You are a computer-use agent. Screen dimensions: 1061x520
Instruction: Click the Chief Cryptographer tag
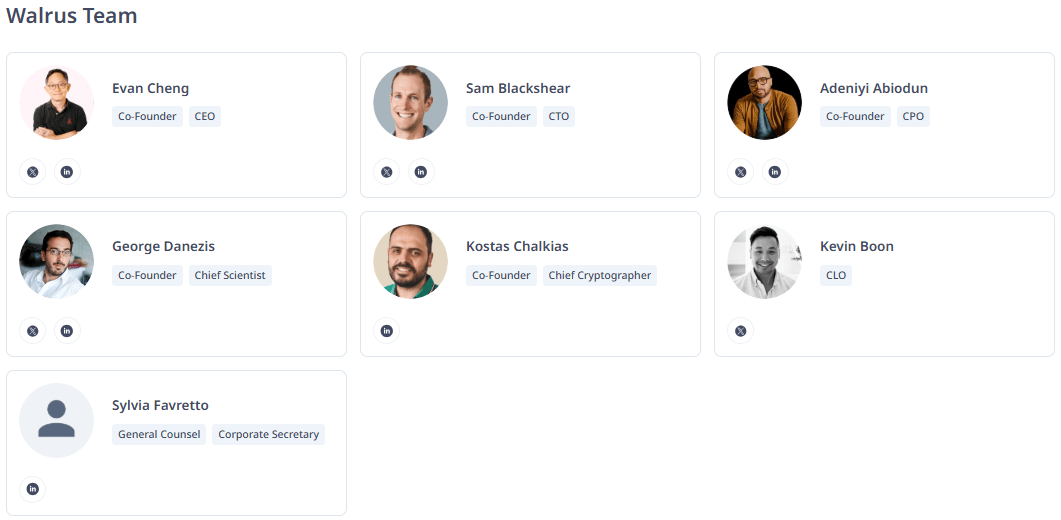(x=600, y=275)
